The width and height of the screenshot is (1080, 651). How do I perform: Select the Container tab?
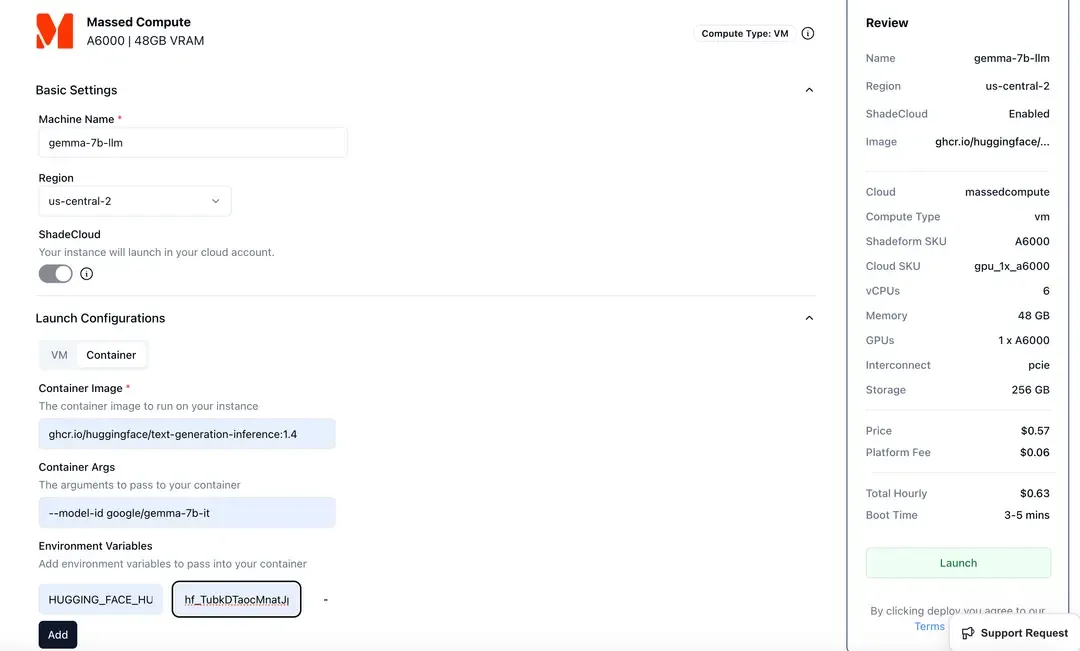pyautogui.click(x=111, y=355)
